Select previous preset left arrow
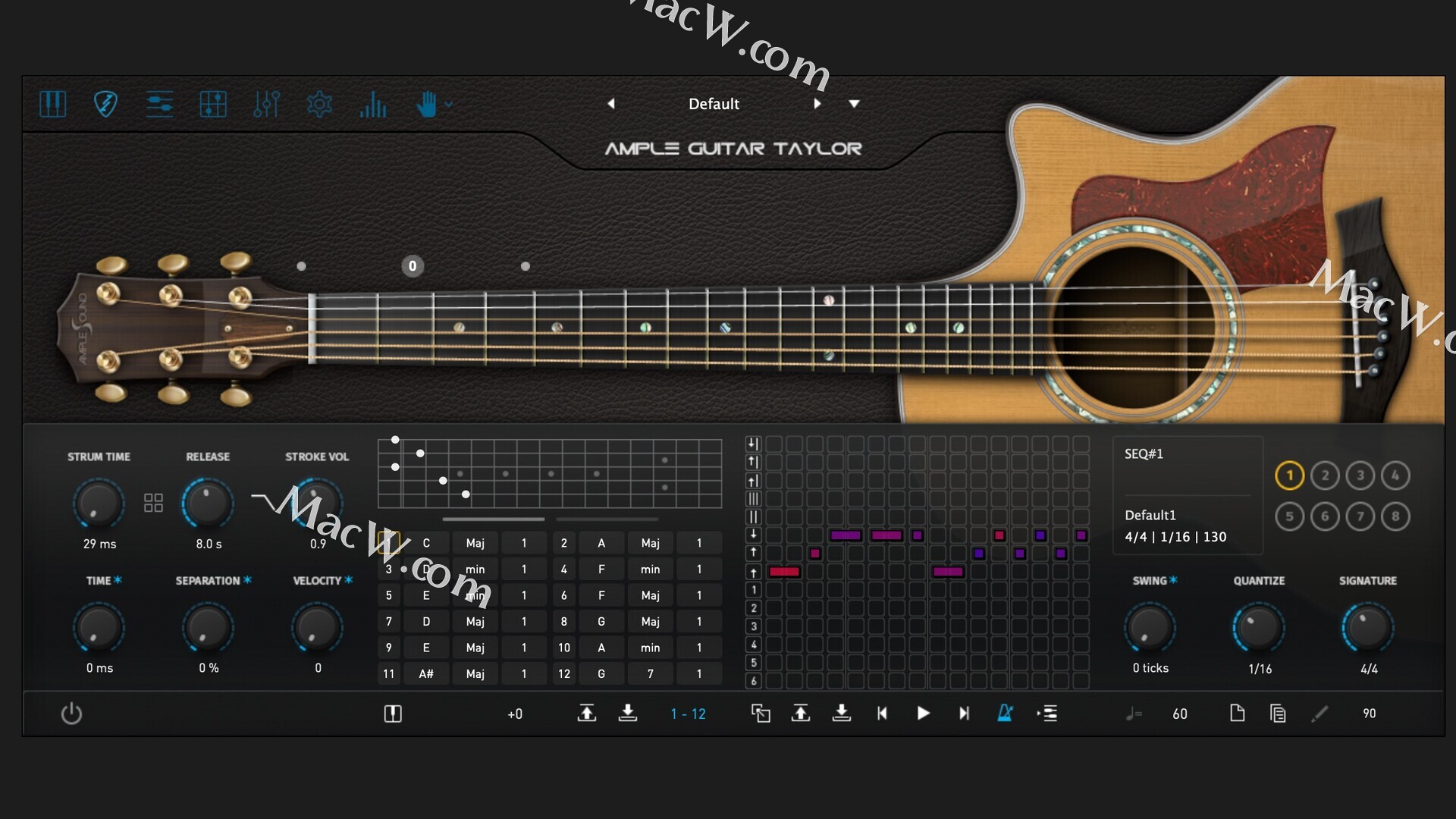 click(x=611, y=103)
